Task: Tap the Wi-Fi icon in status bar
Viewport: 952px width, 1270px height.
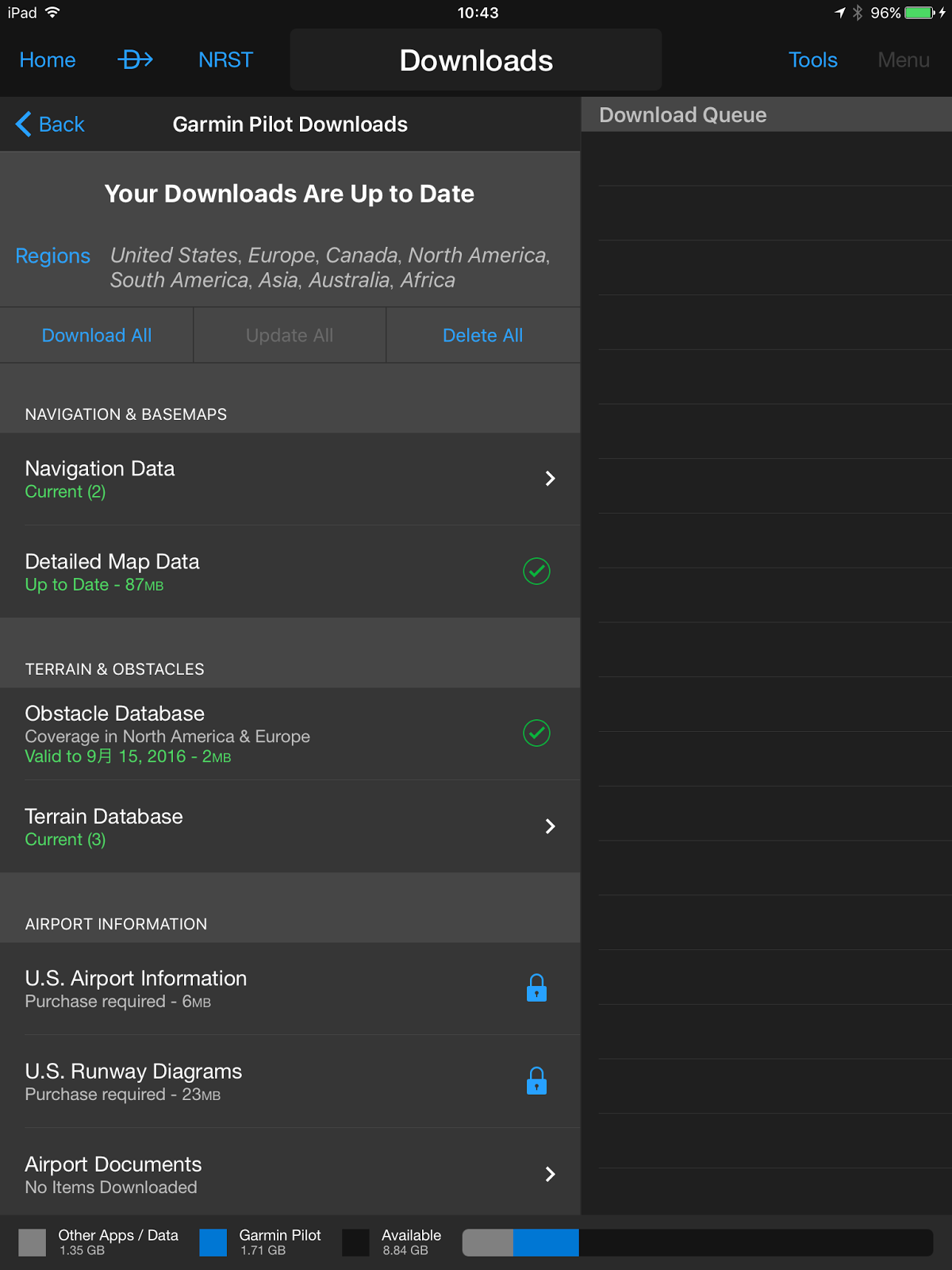Action: [x=52, y=13]
